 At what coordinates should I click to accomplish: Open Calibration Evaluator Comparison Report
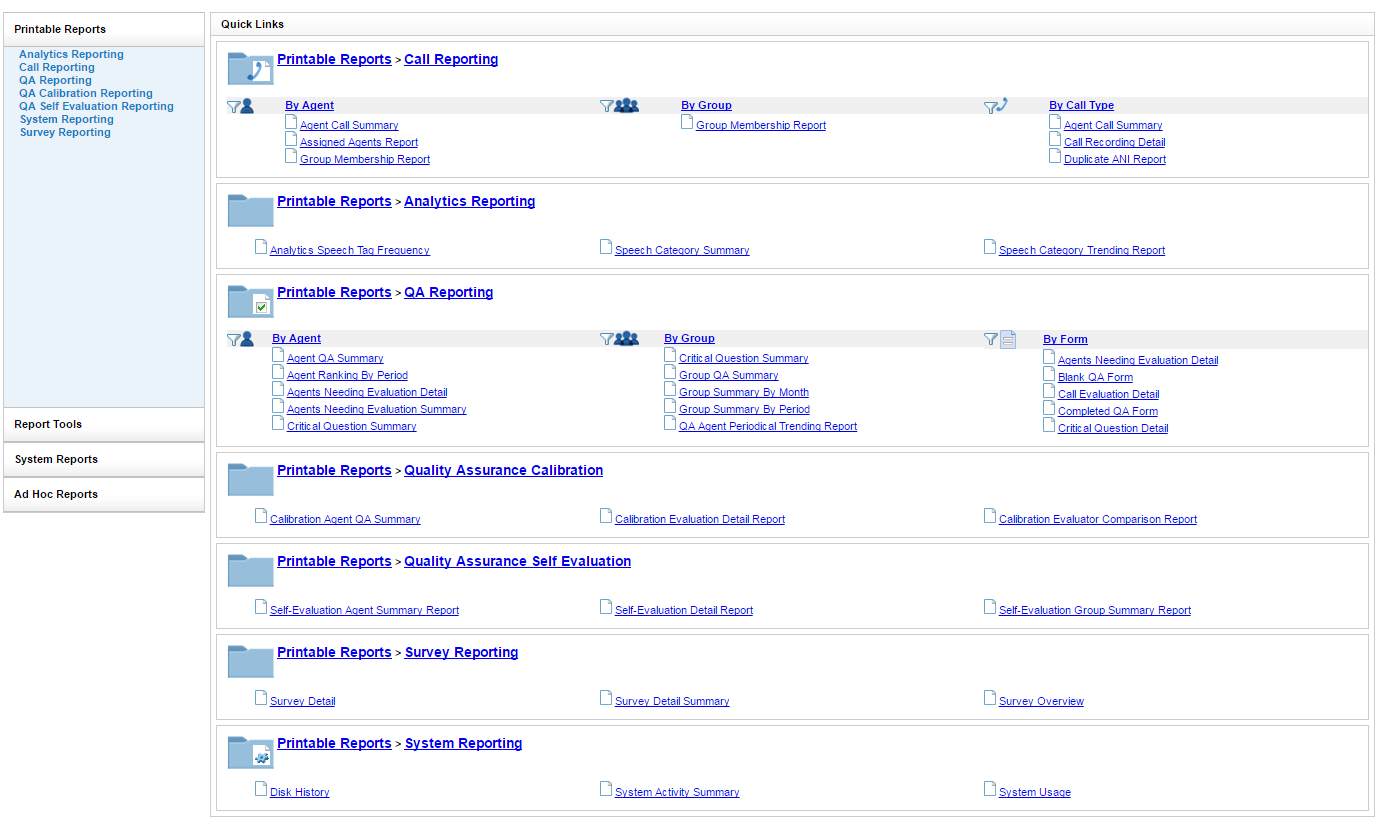[1097, 520]
